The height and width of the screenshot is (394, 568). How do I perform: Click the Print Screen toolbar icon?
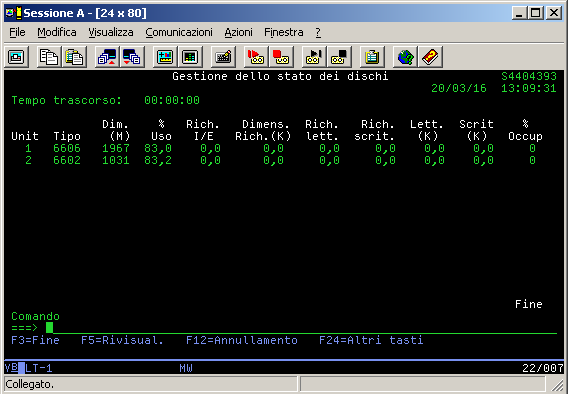tap(16, 57)
